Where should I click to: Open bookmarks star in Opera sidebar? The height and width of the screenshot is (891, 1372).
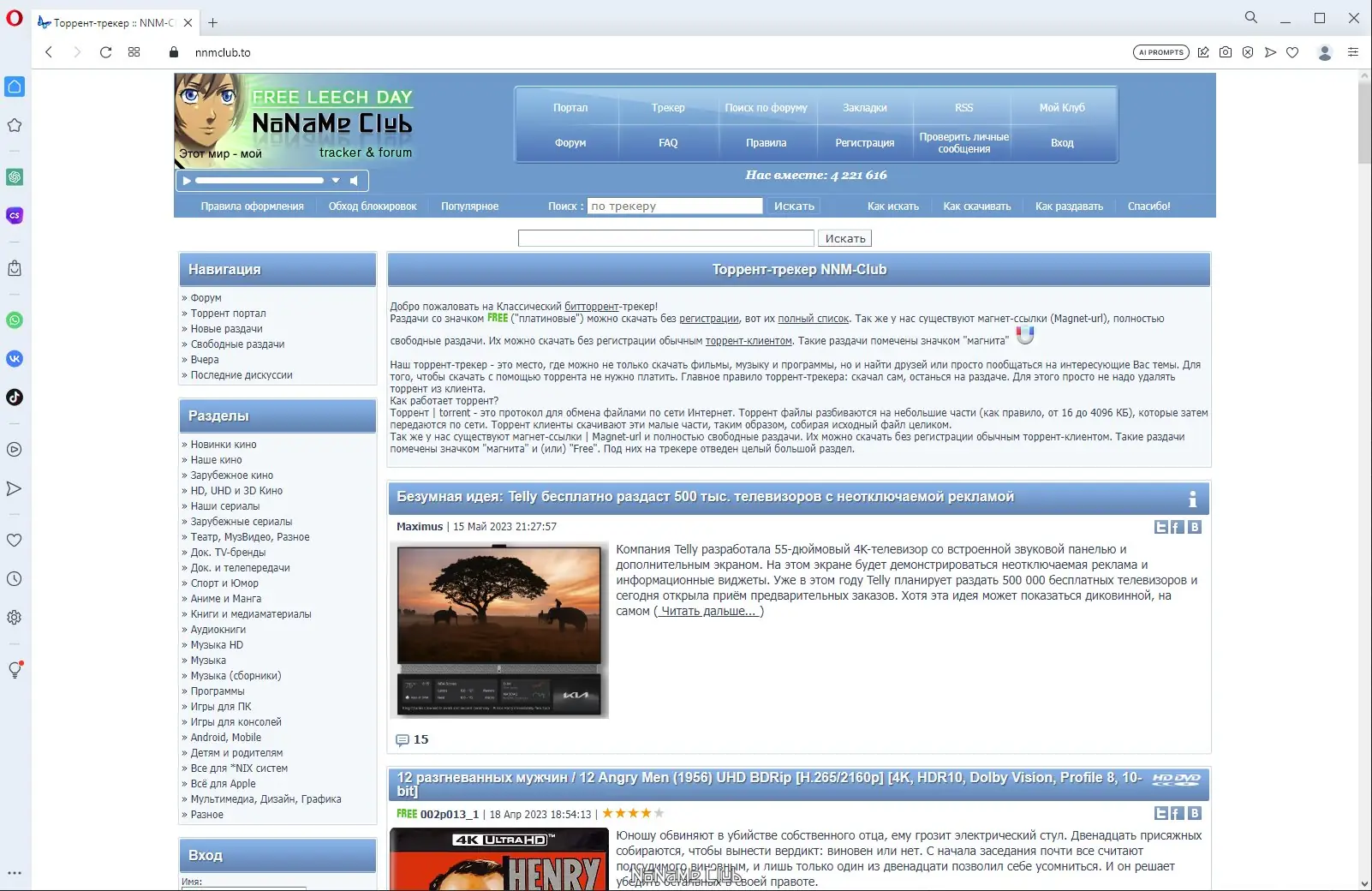pos(15,125)
